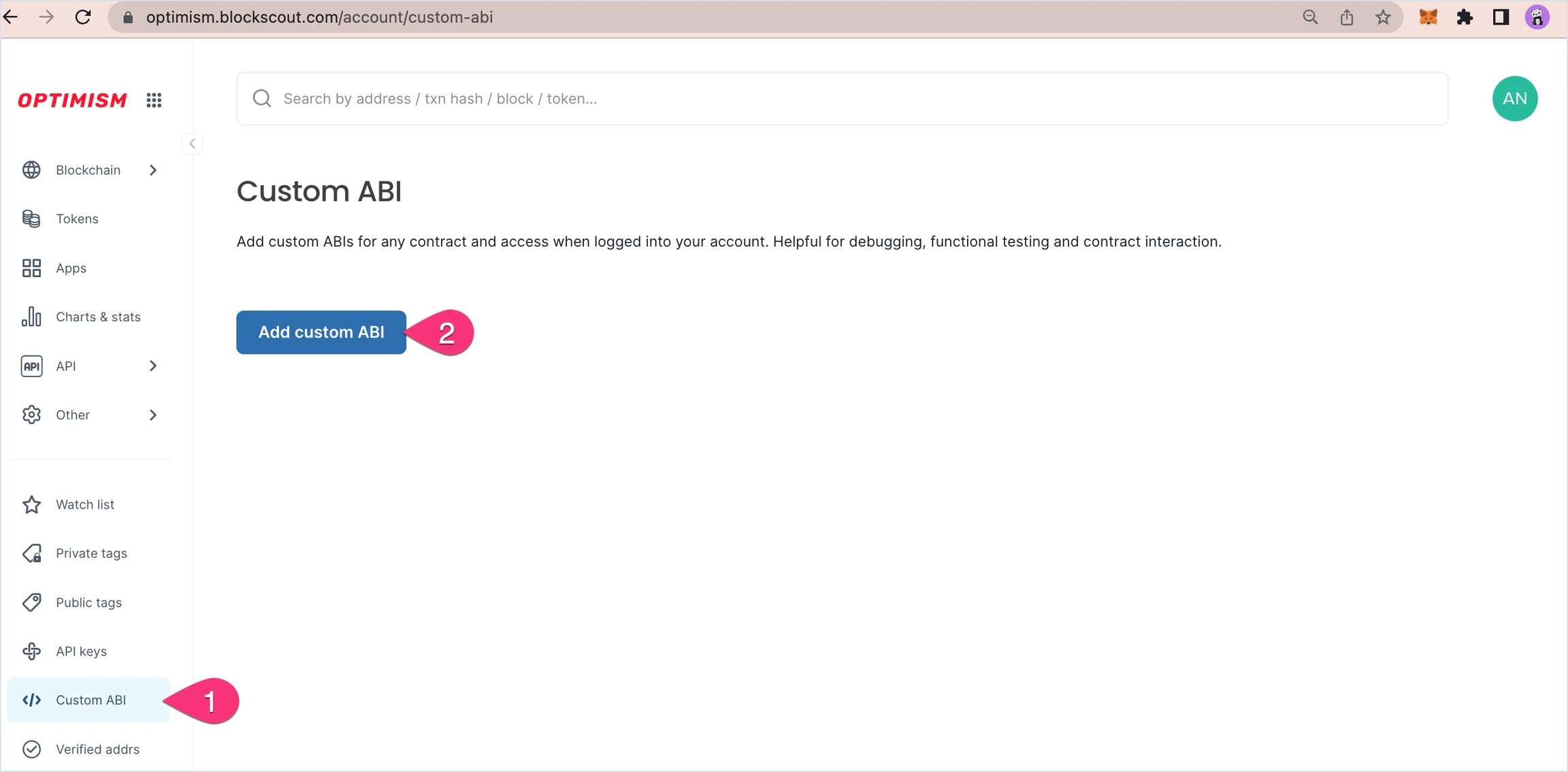Viewport: 1568px width, 772px height.
Task: Expand the Blockchain menu
Action: (88, 170)
